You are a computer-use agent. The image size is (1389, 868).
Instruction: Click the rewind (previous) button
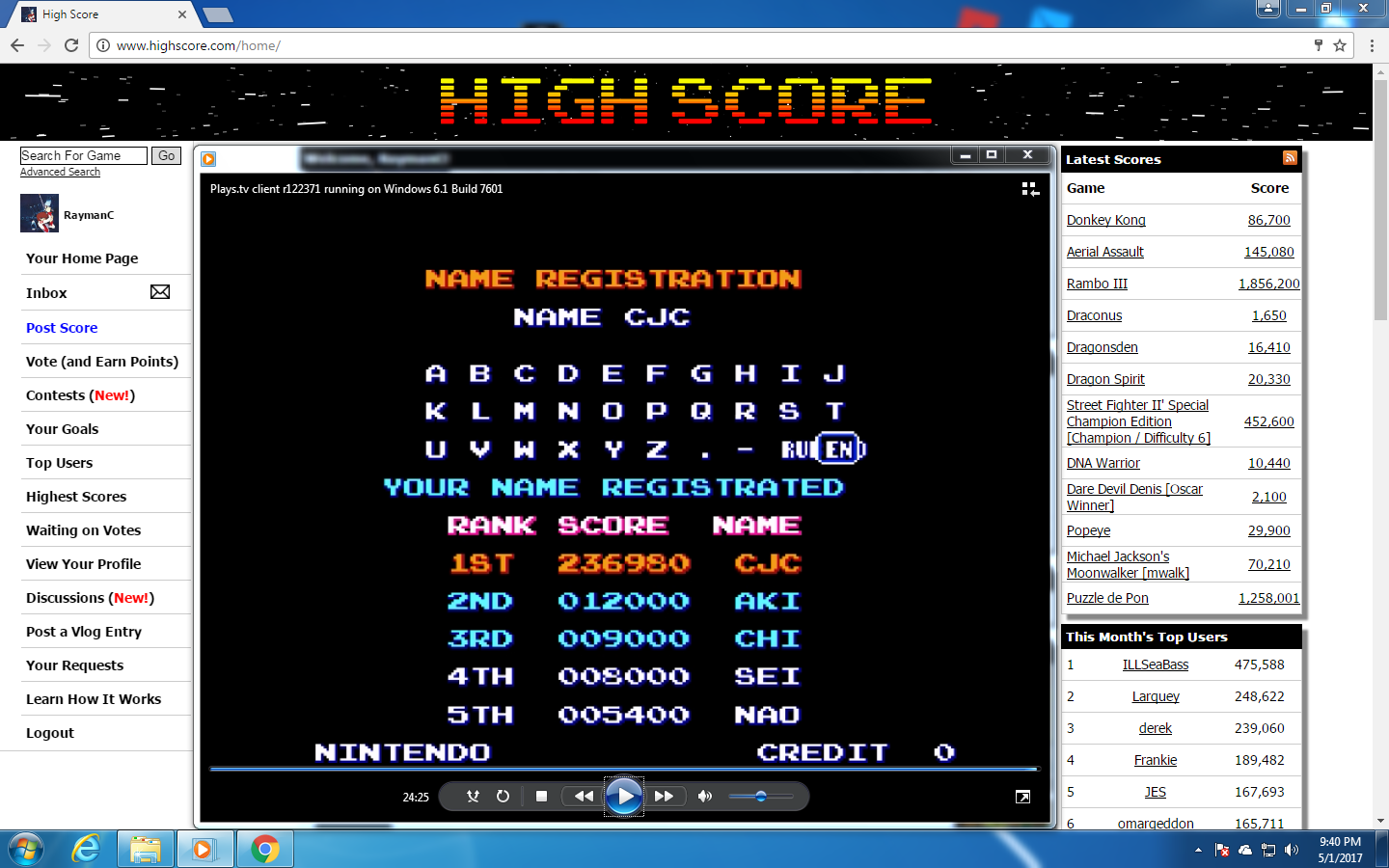tap(584, 797)
